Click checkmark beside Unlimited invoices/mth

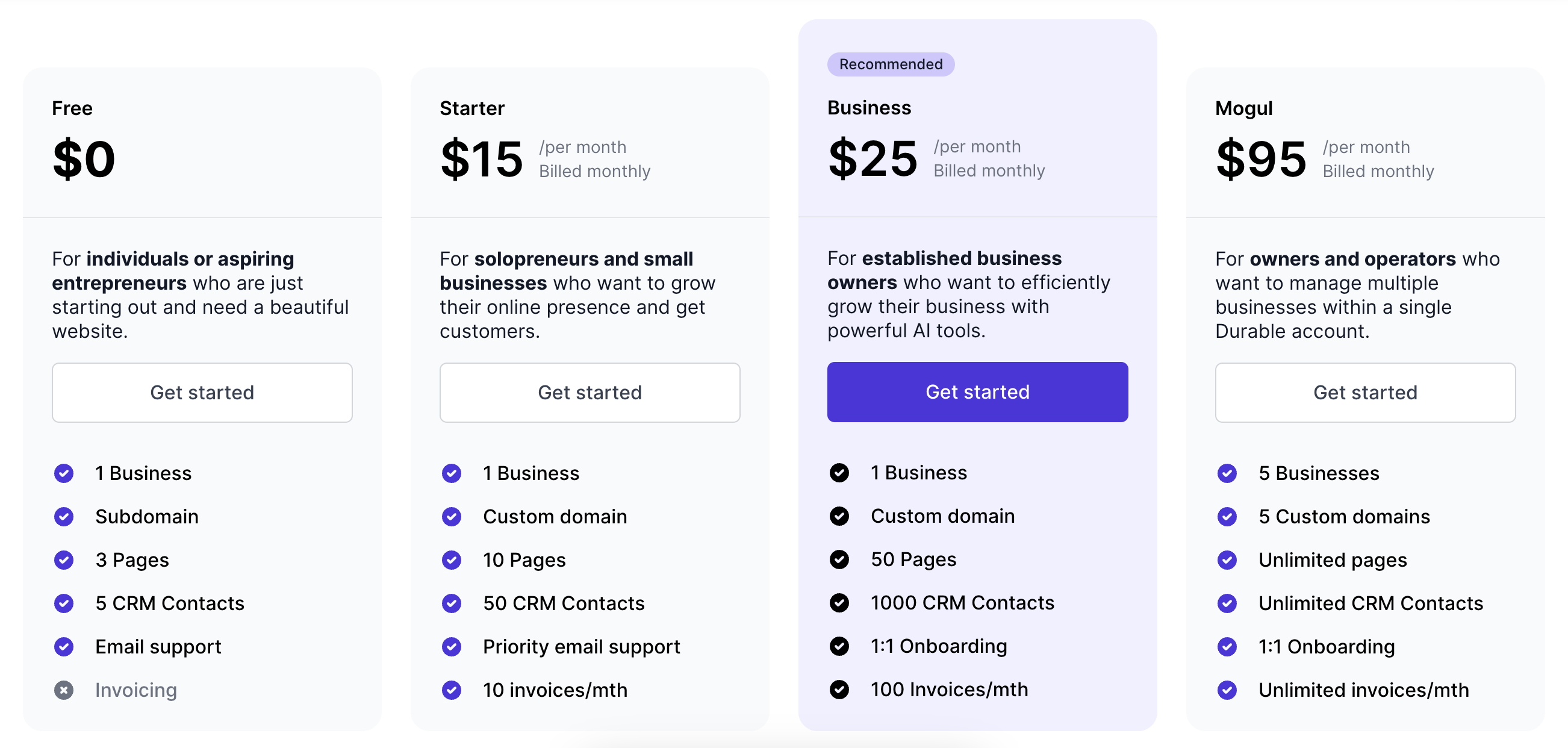click(x=1227, y=690)
